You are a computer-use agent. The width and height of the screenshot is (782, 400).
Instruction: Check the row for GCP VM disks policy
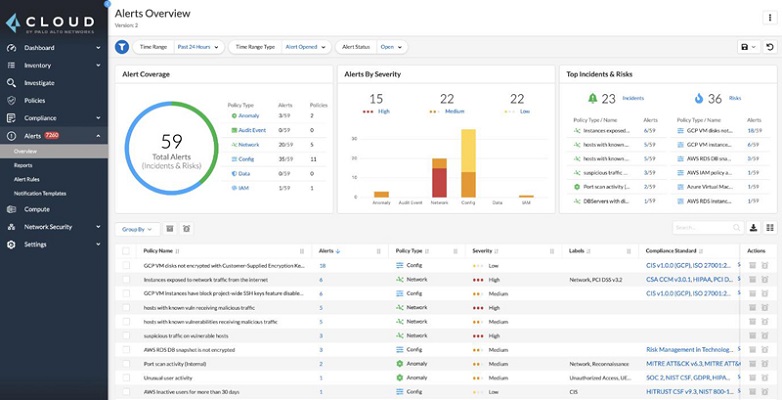click(x=126, y=266)
